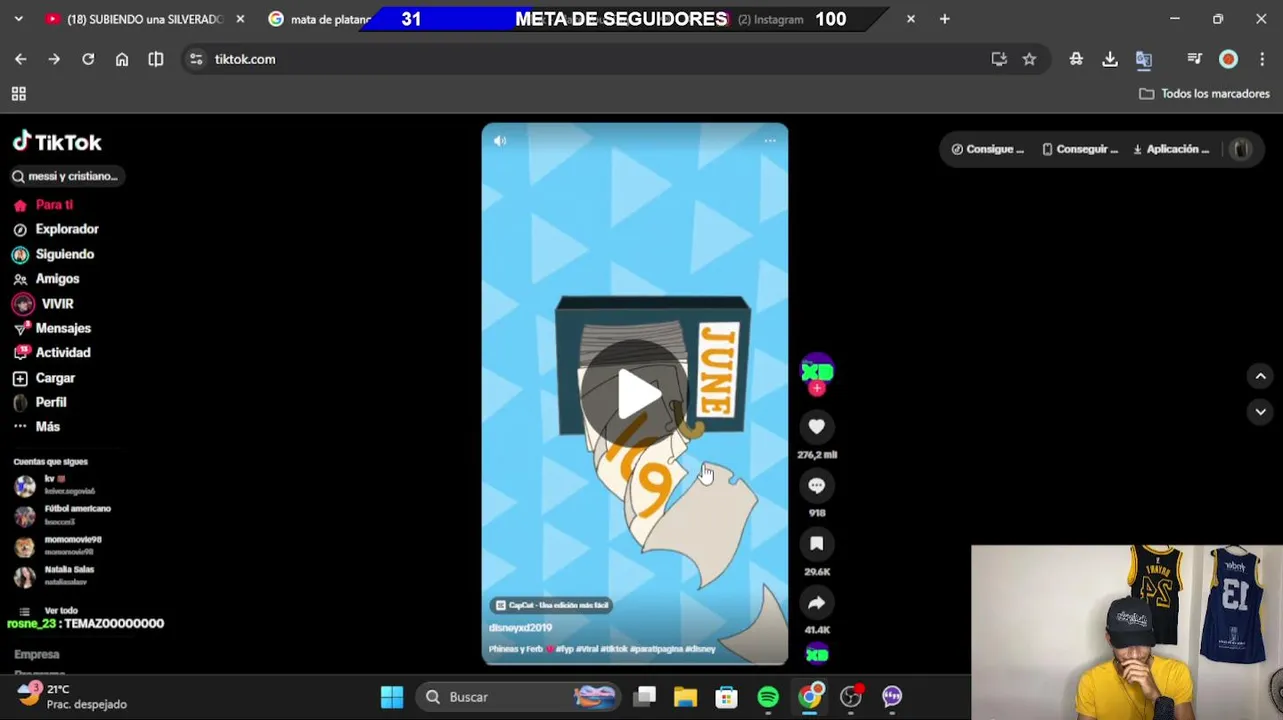Viewport: 1283px width, 720px height.
Task: Open Microsoft Store from taskbar
Action: [727, 697]
